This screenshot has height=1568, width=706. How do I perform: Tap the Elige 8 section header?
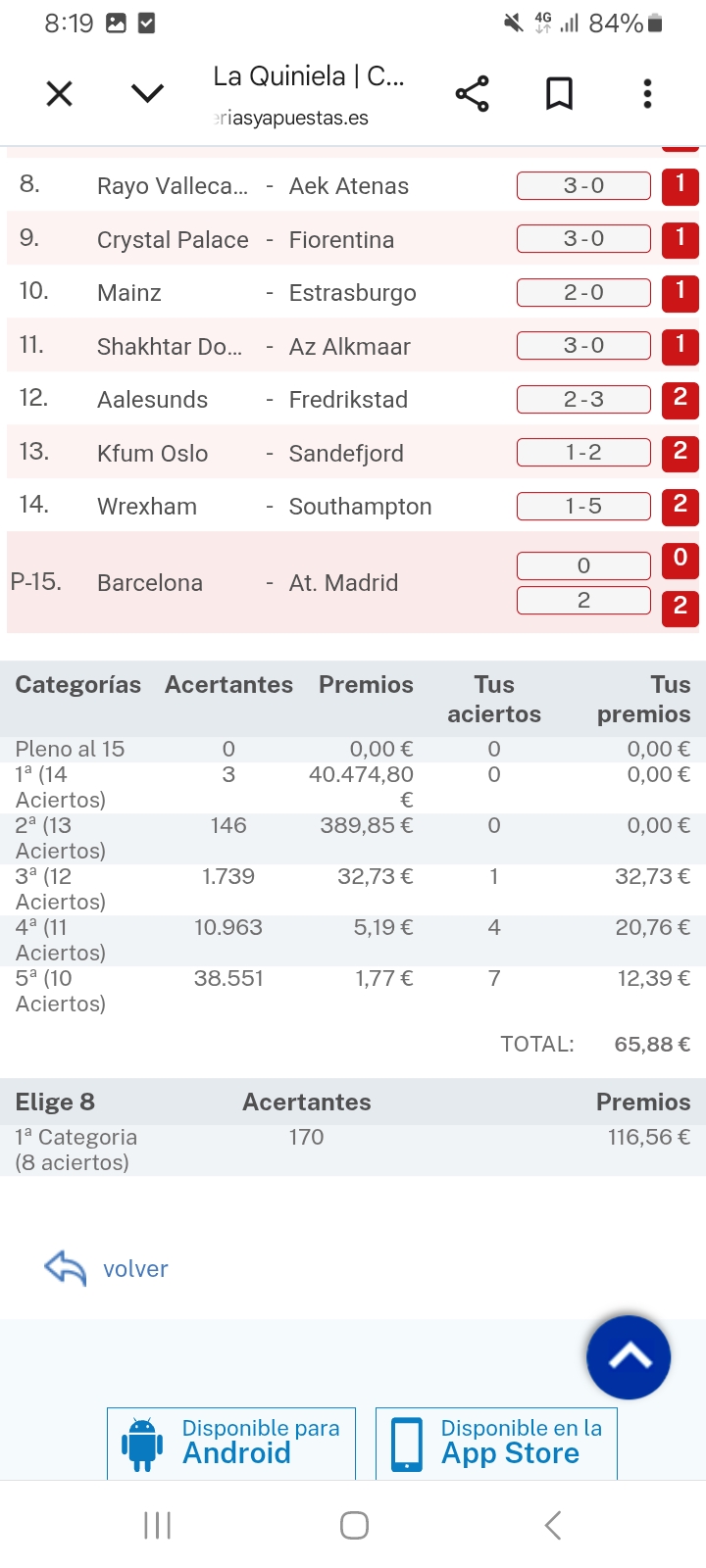(56, 1102)
